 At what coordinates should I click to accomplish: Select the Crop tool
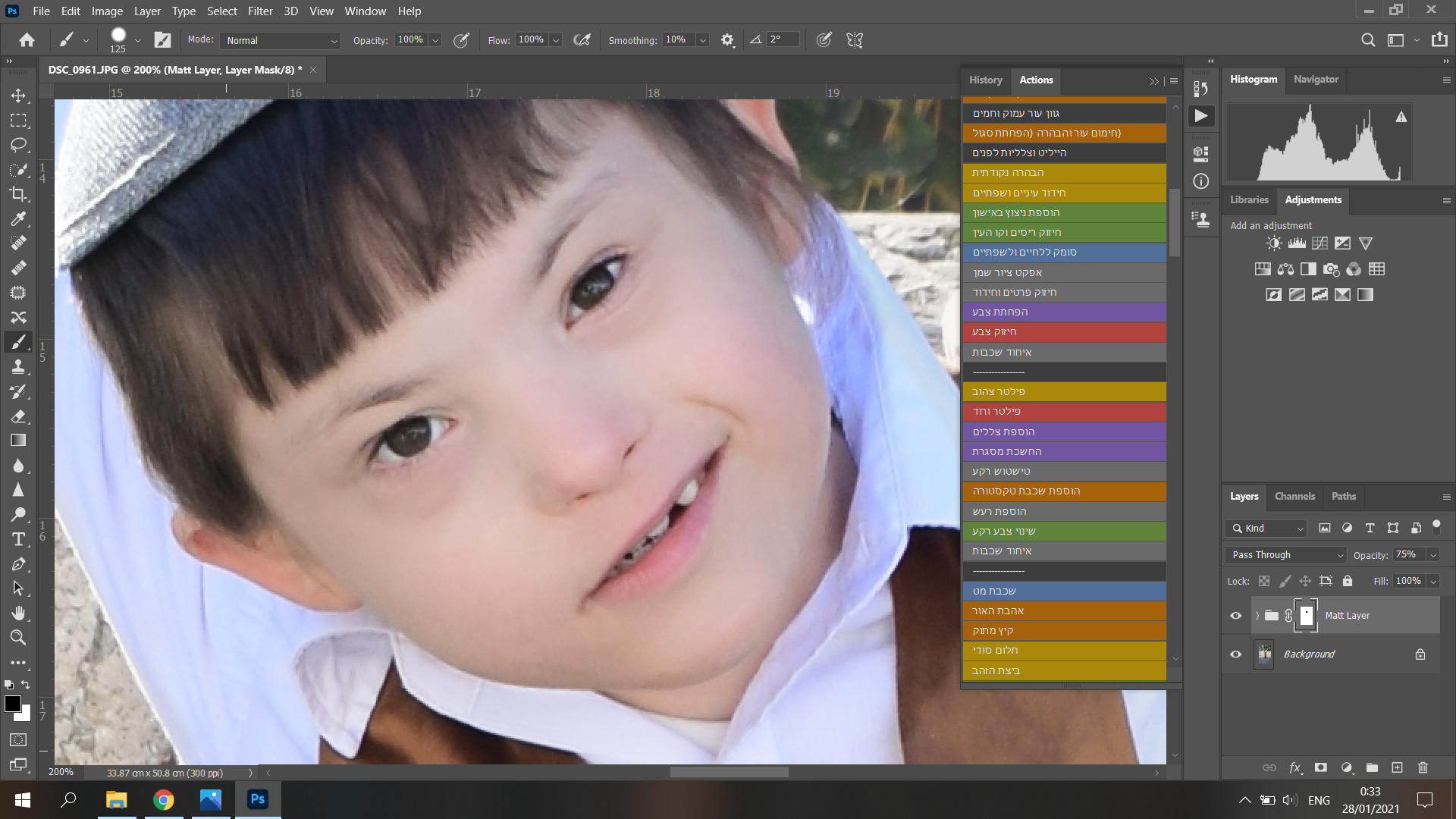[x=18, y=194]
